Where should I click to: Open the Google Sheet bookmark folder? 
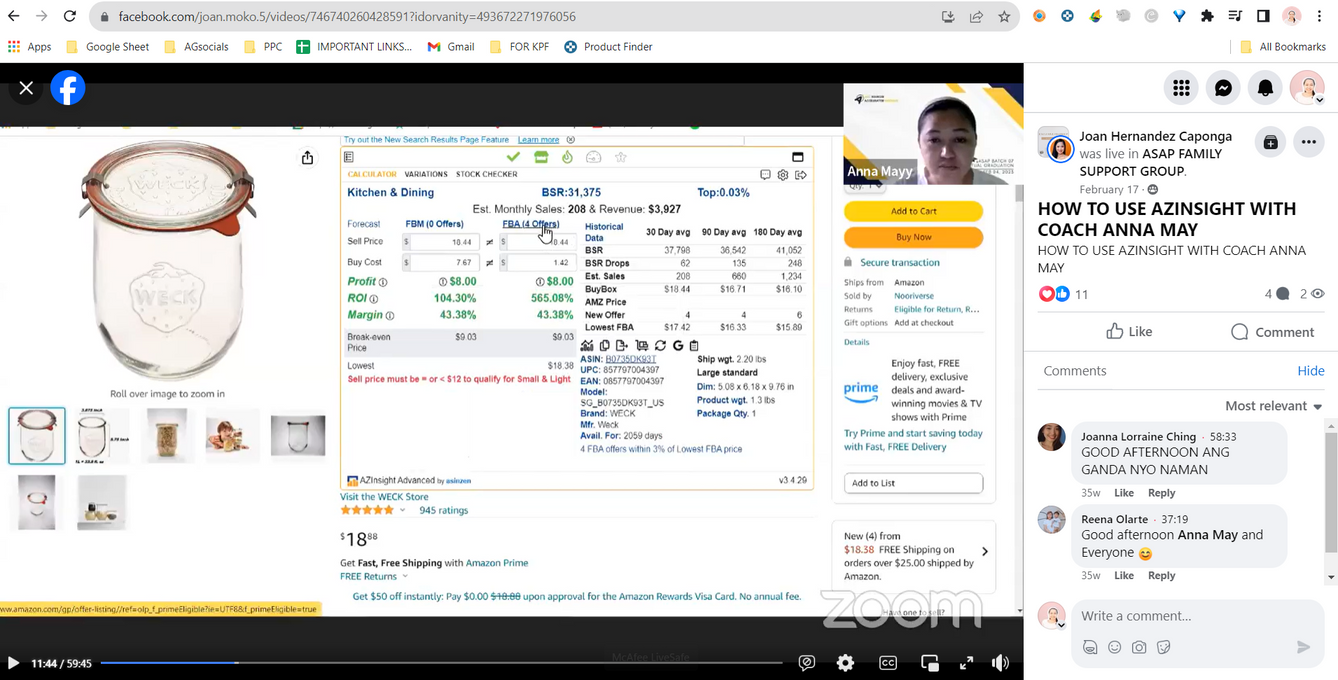107,47
